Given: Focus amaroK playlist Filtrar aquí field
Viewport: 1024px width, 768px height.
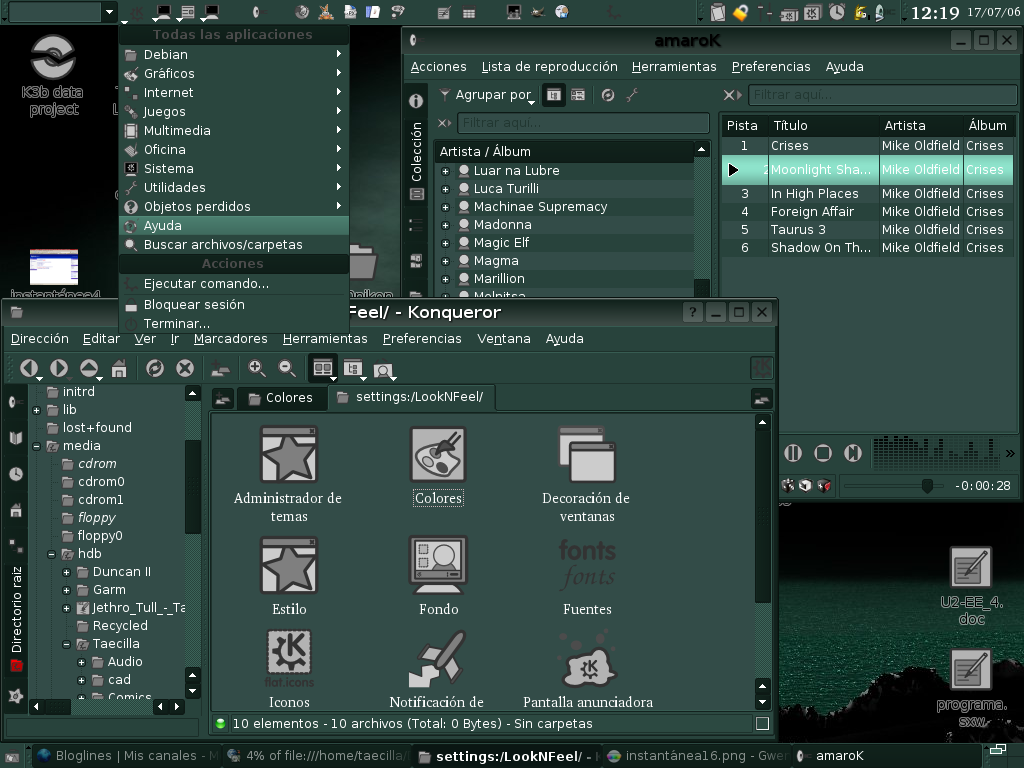Looking at the screenshot, I should 882,95.
